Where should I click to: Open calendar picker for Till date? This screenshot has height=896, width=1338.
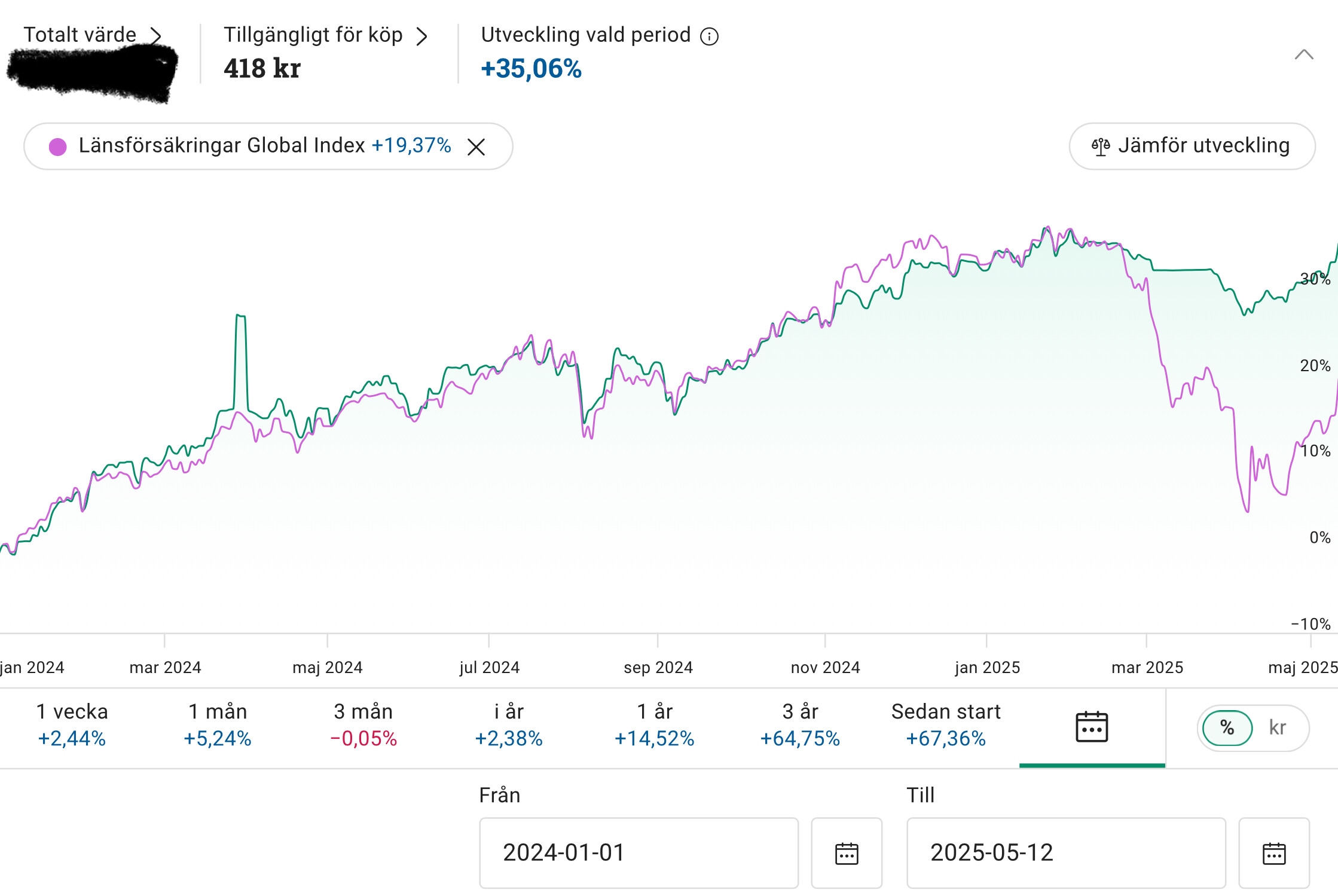pyautogui.click(x=1273, y=853)
